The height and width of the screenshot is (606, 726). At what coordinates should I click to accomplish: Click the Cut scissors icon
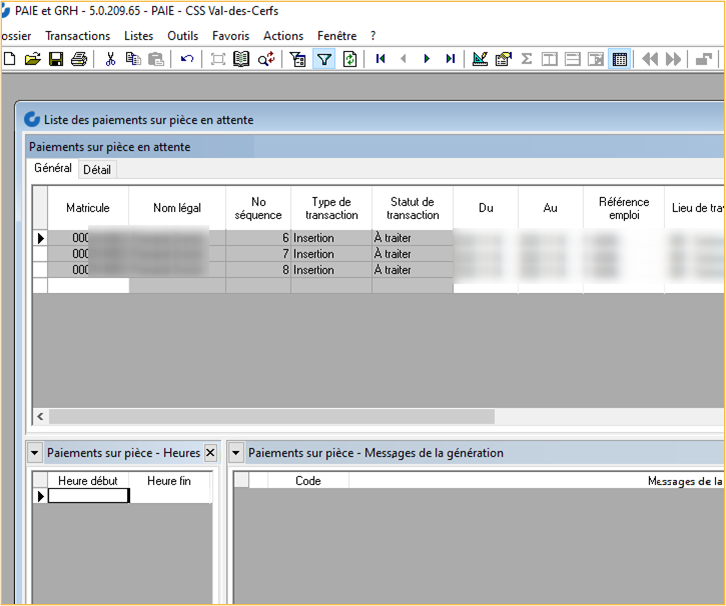point(110,59)
